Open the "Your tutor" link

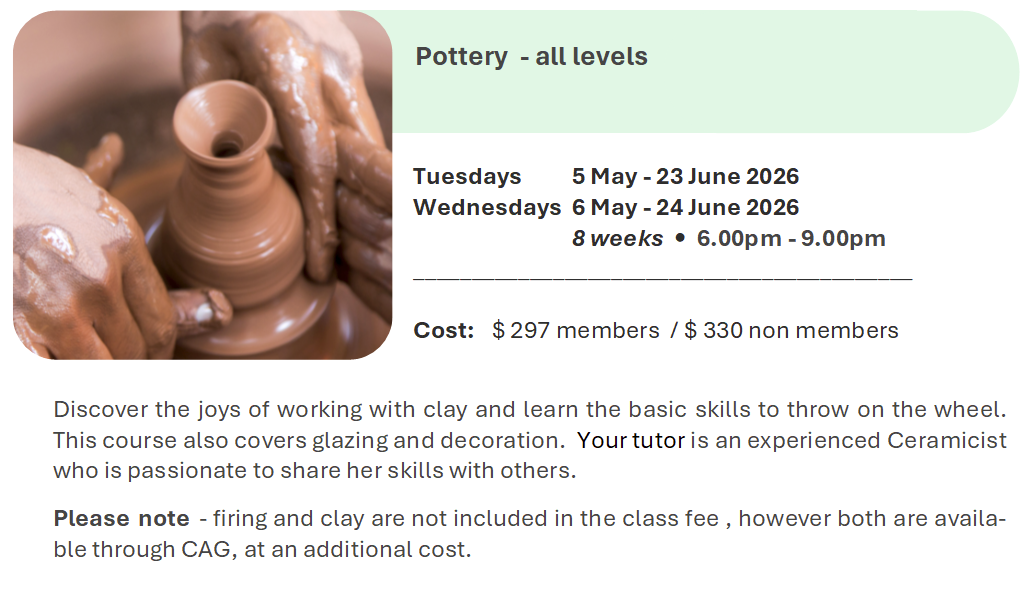point(631,441)
